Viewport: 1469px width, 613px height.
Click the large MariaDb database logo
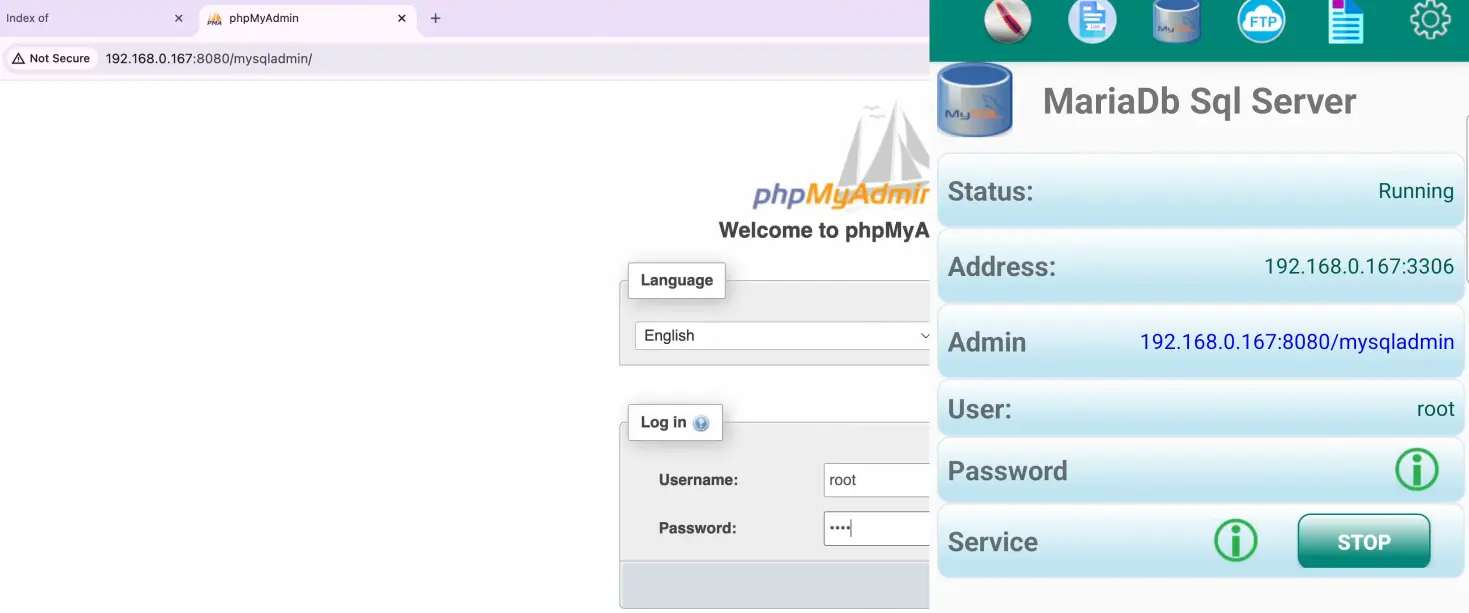[x=975, y=100]
